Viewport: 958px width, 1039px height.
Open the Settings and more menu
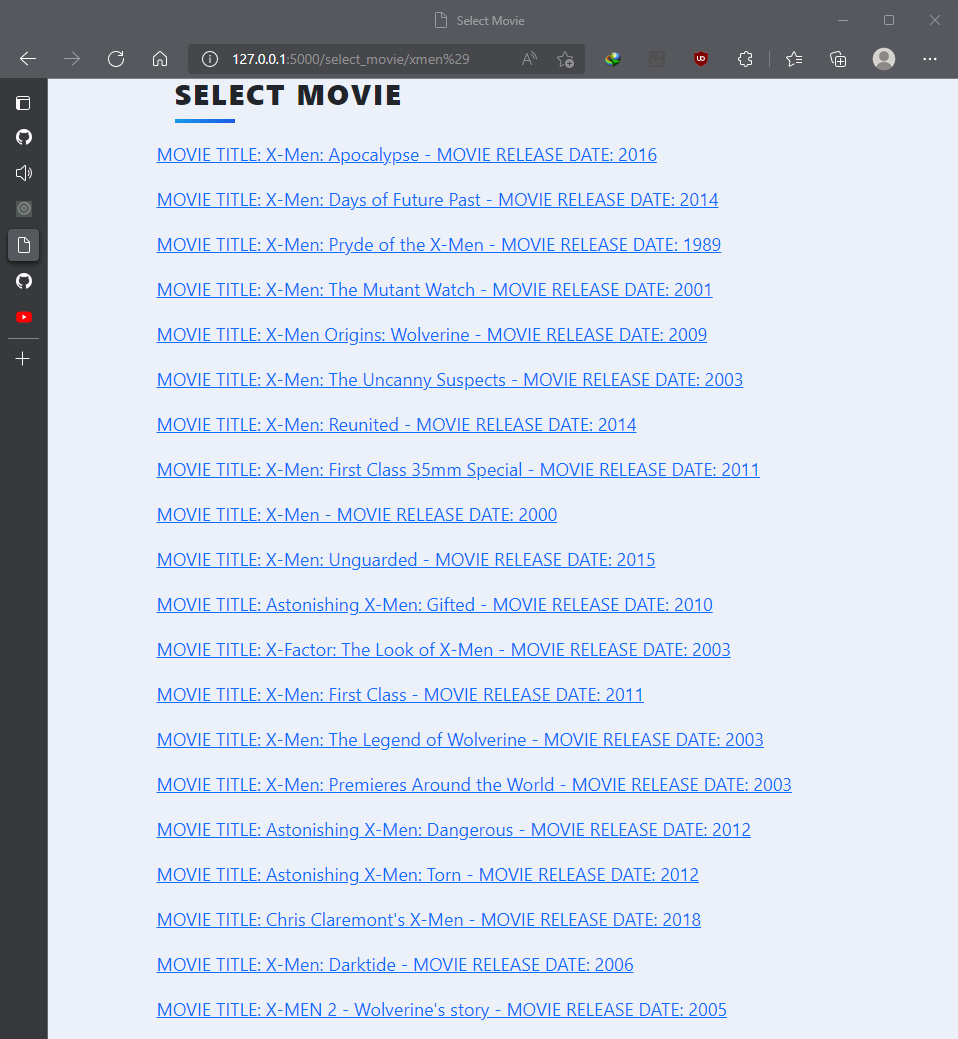pyautogui.click(x=930, y=59)
